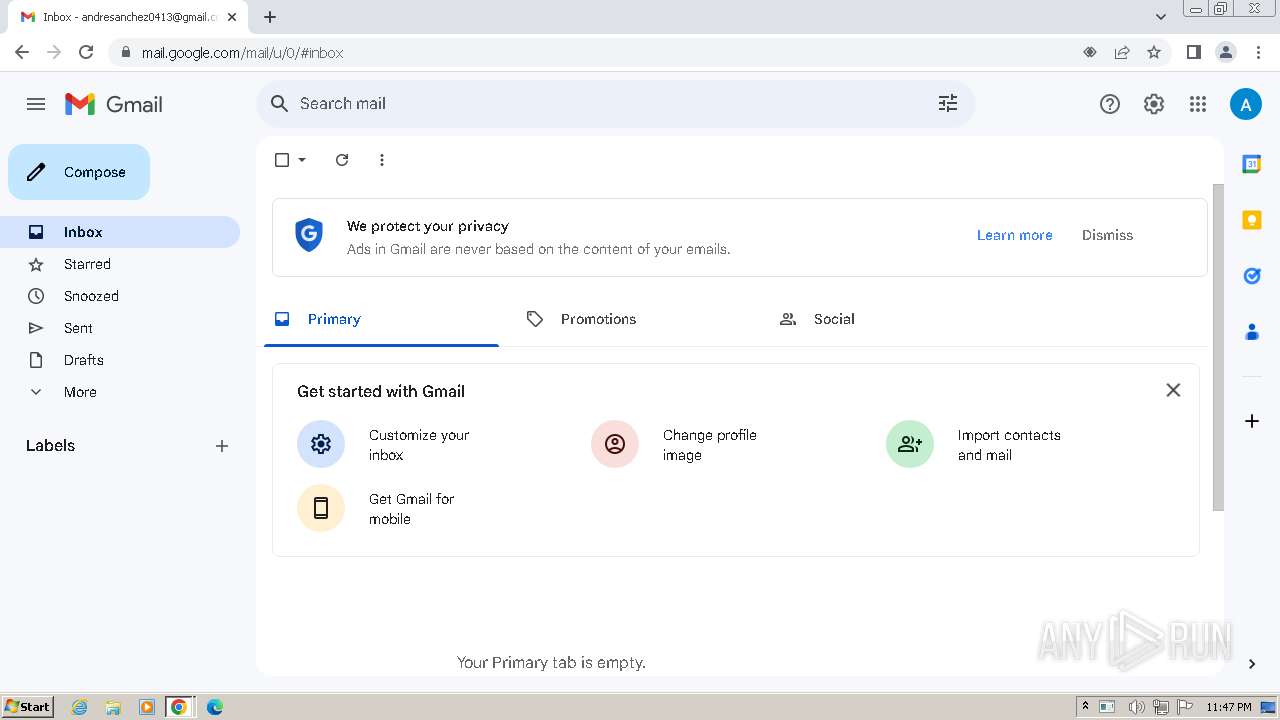1280x720 pixels.
Task: Open the More options menu
Action: (382, 160)
